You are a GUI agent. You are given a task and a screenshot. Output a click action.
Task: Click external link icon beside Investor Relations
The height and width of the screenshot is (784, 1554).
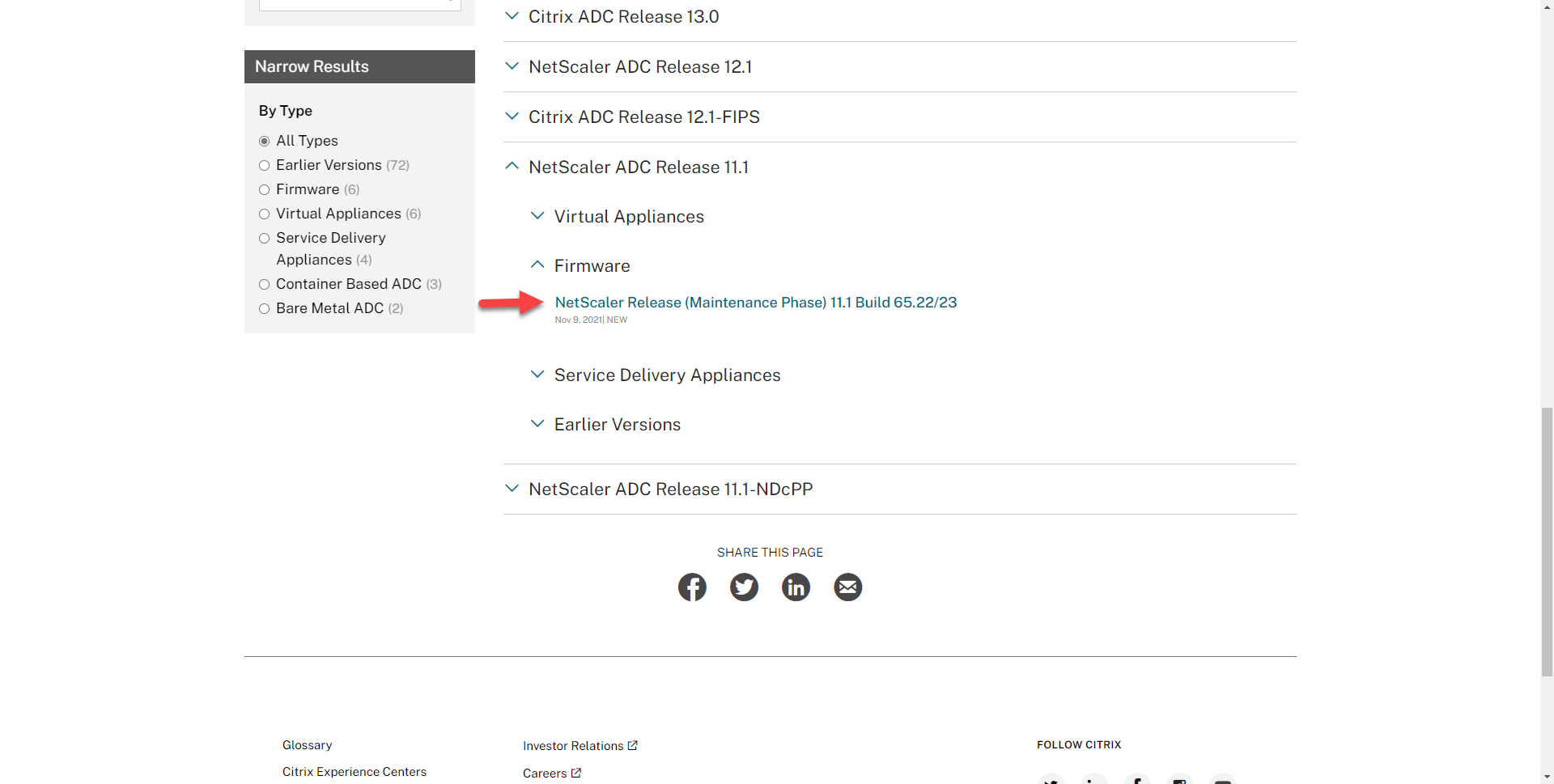633,745
